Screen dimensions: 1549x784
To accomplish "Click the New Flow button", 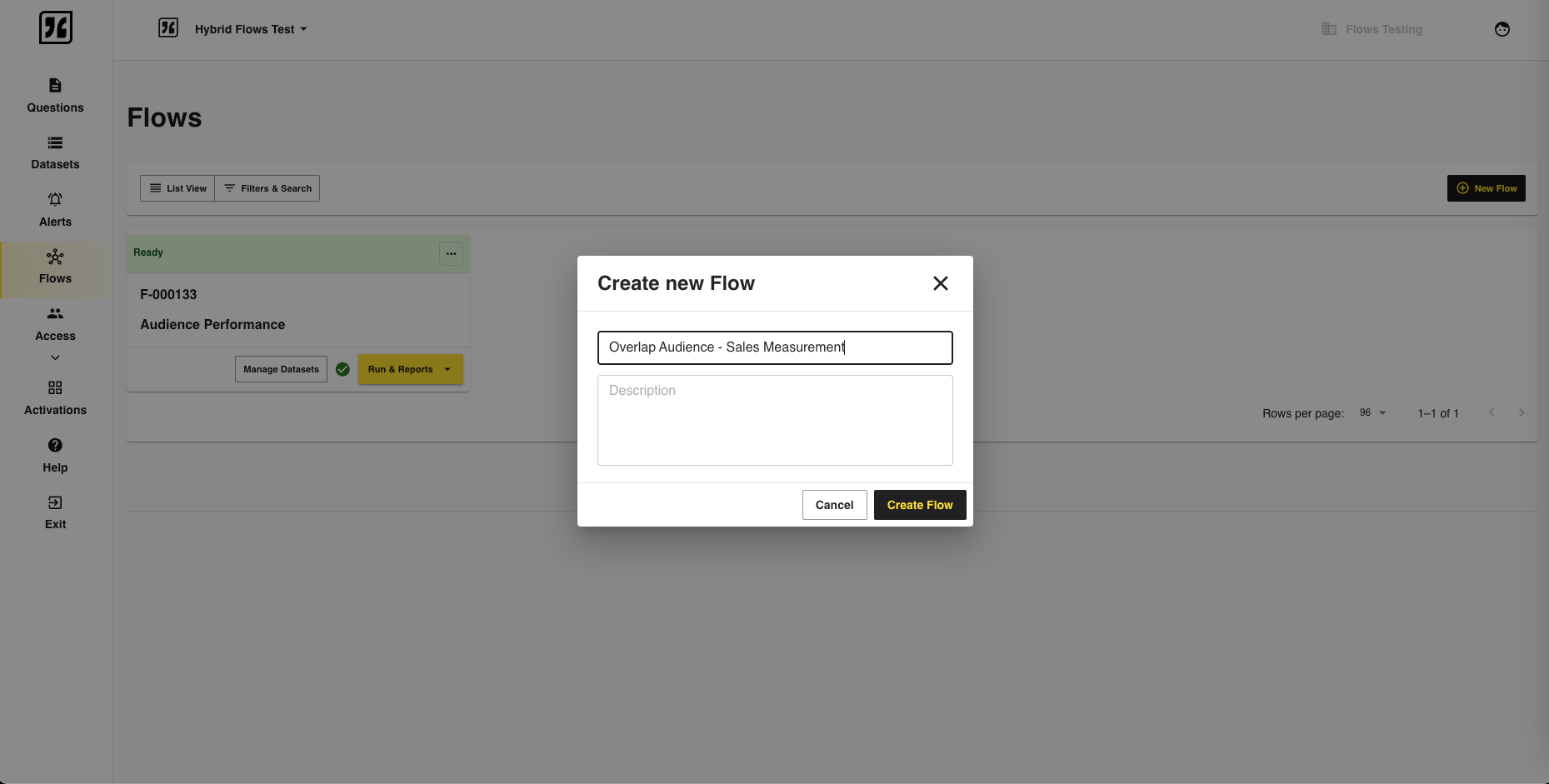I will (1487, 188).
